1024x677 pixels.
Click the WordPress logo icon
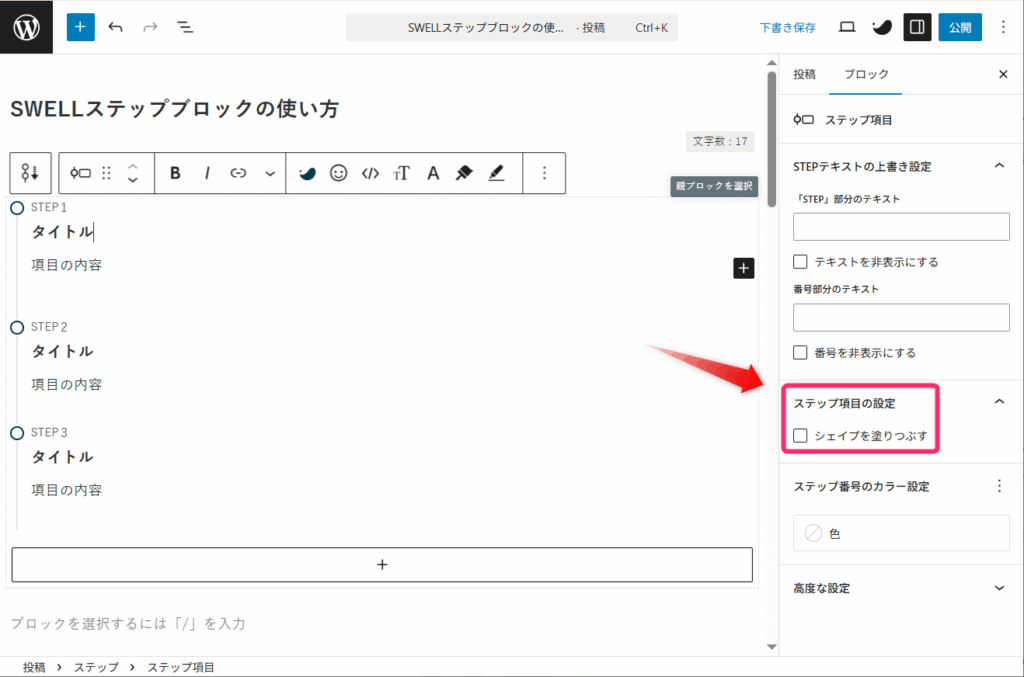coord(27,27)
